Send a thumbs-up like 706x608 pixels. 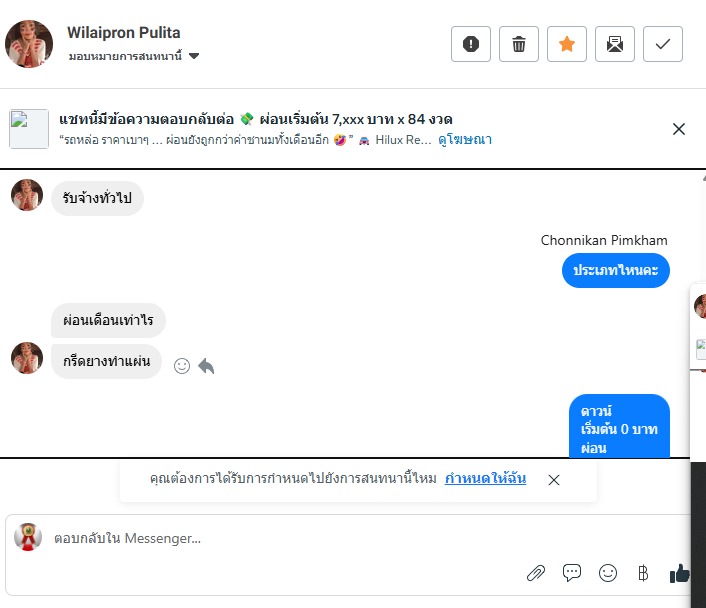[680, 573]
